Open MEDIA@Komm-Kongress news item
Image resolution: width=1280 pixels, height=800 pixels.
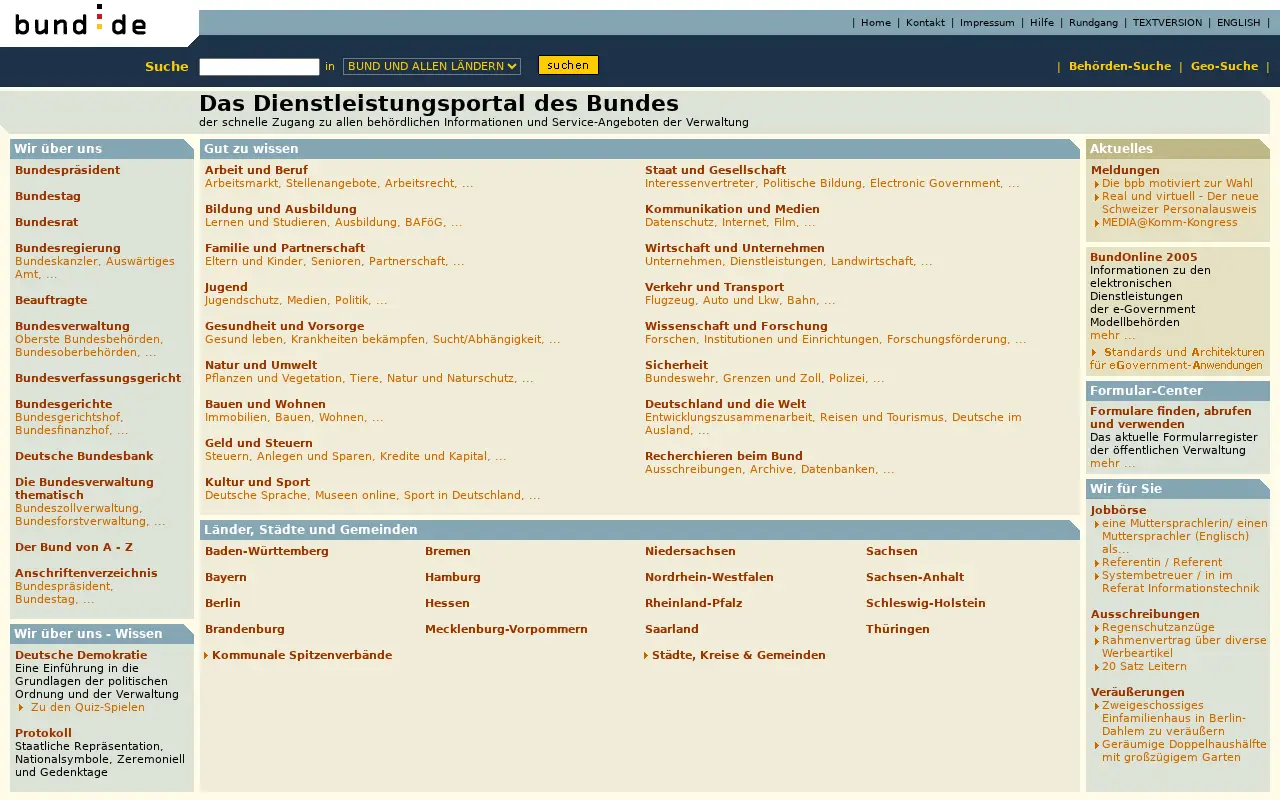[1170, 223]
